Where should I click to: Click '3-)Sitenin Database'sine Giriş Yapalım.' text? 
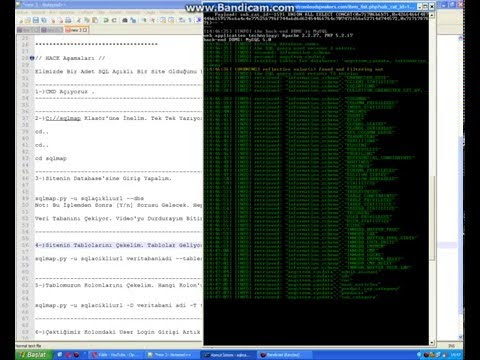coord(103,178)
